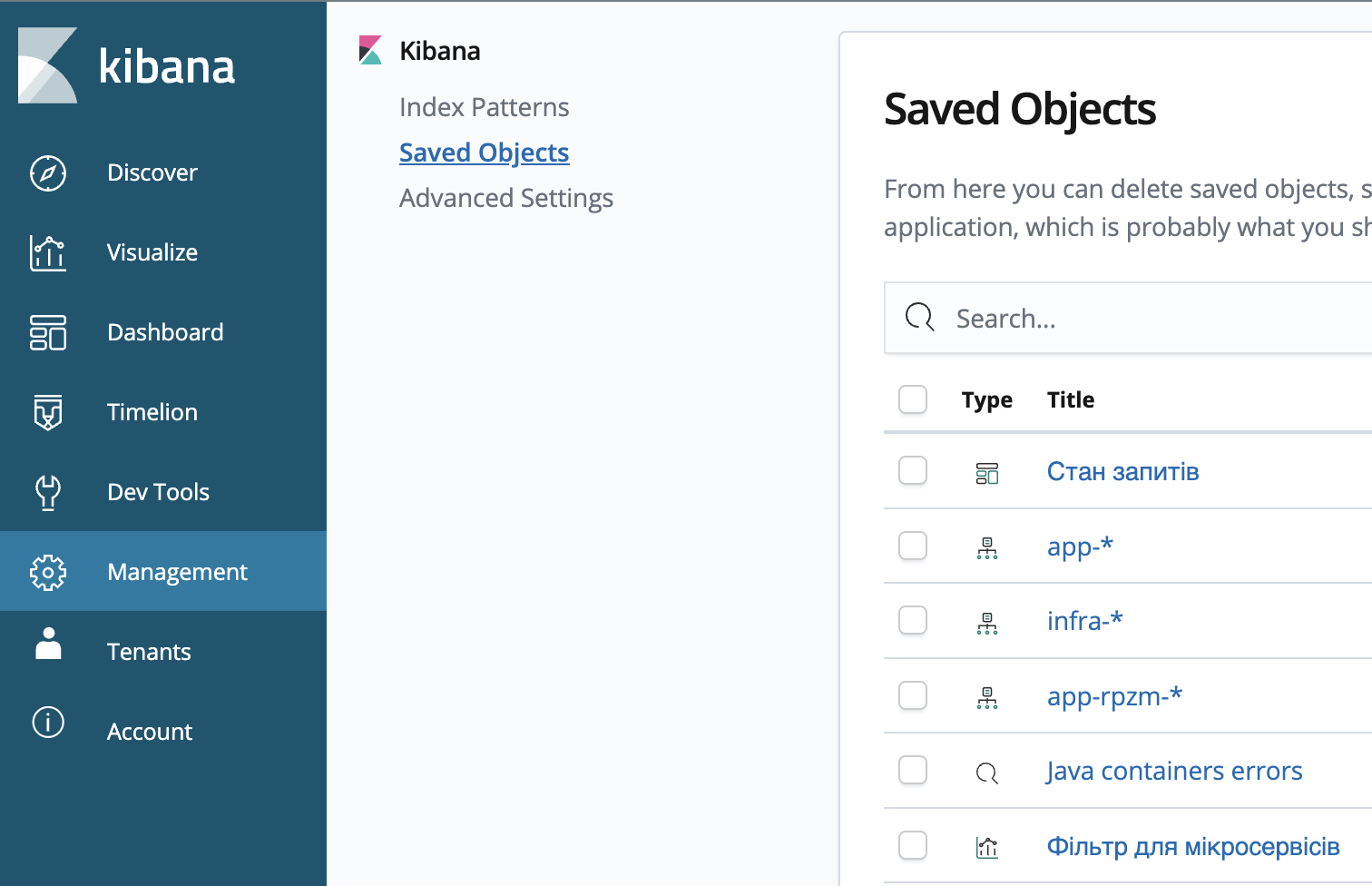Focus the saved objects Search field

coord(1128,318)
